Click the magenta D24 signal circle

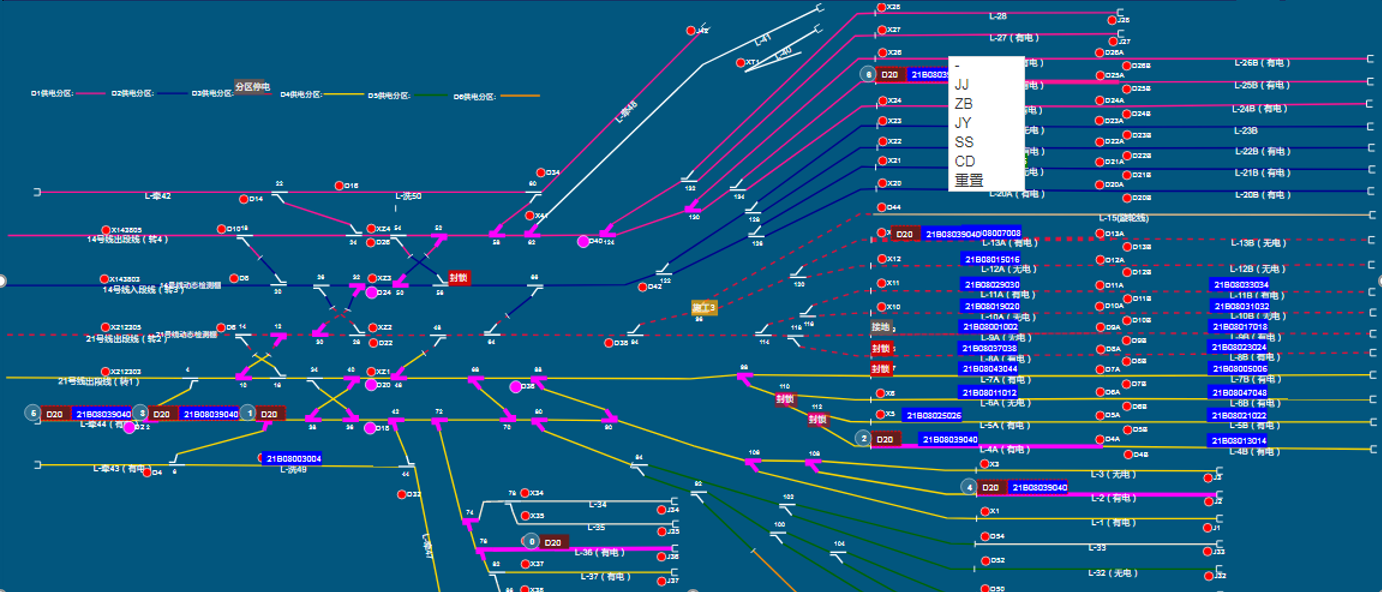point(371,293)
